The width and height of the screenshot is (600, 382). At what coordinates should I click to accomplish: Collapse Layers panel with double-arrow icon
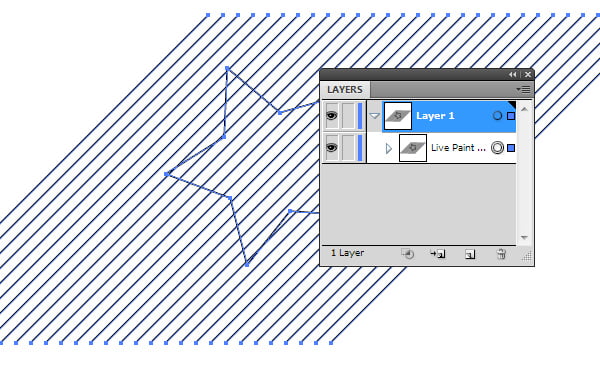512,75
